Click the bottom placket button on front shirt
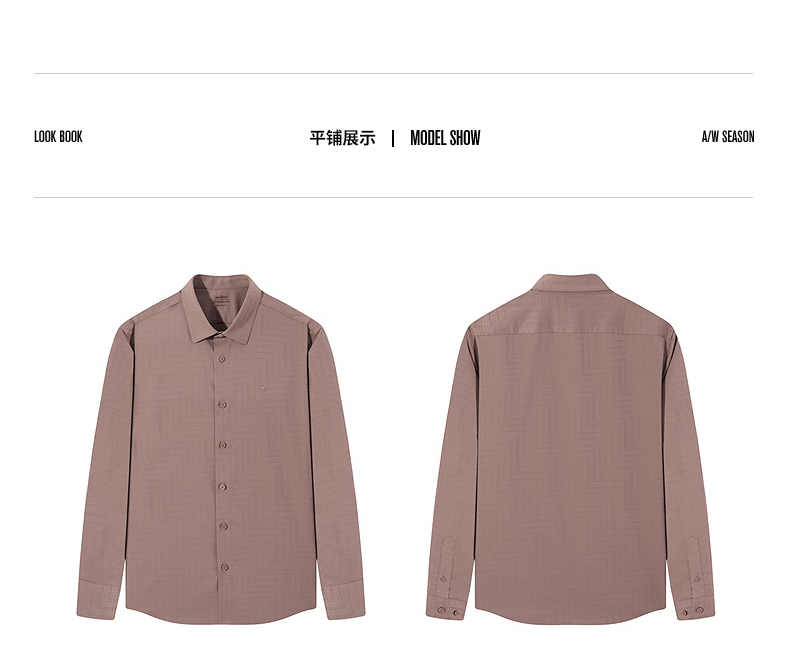The height and width of the screenshot is (650, 790). tap(225, 567)
